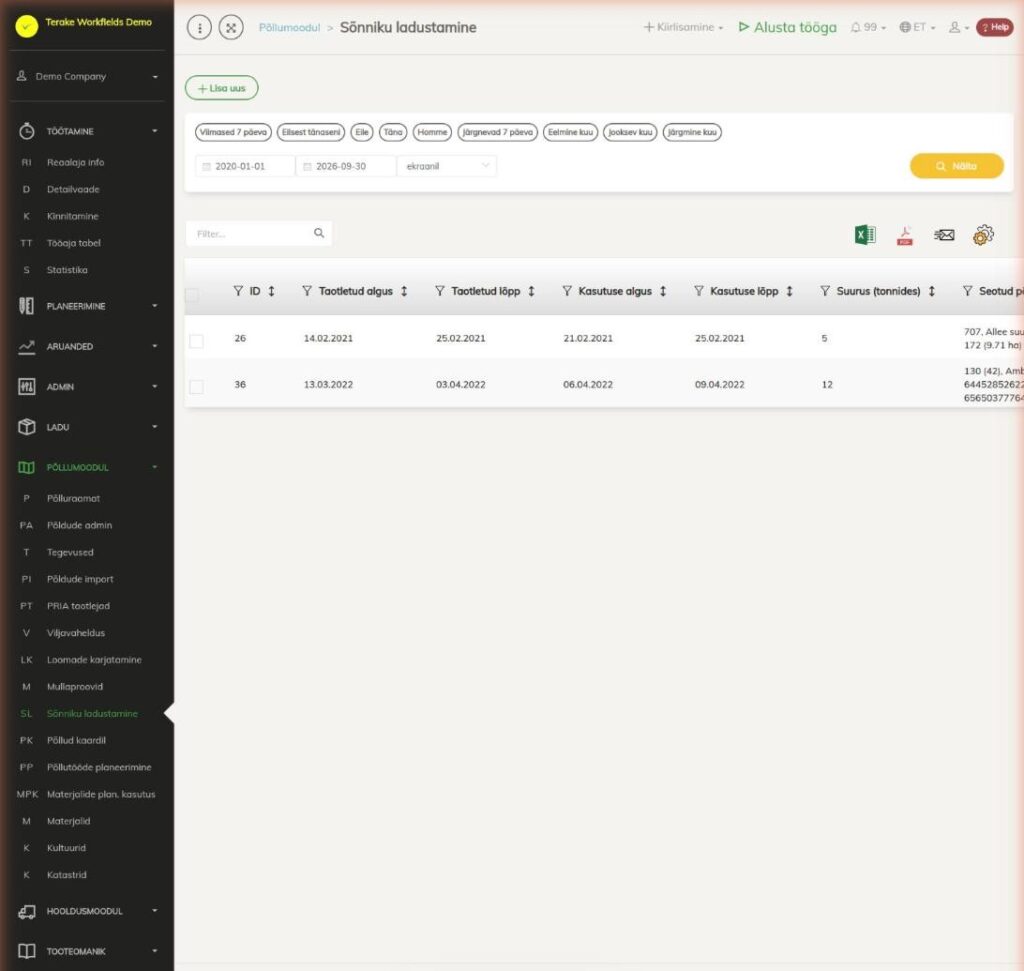Click the start date field 2020-01-01

pyautogui.click(x=245, y=166)
